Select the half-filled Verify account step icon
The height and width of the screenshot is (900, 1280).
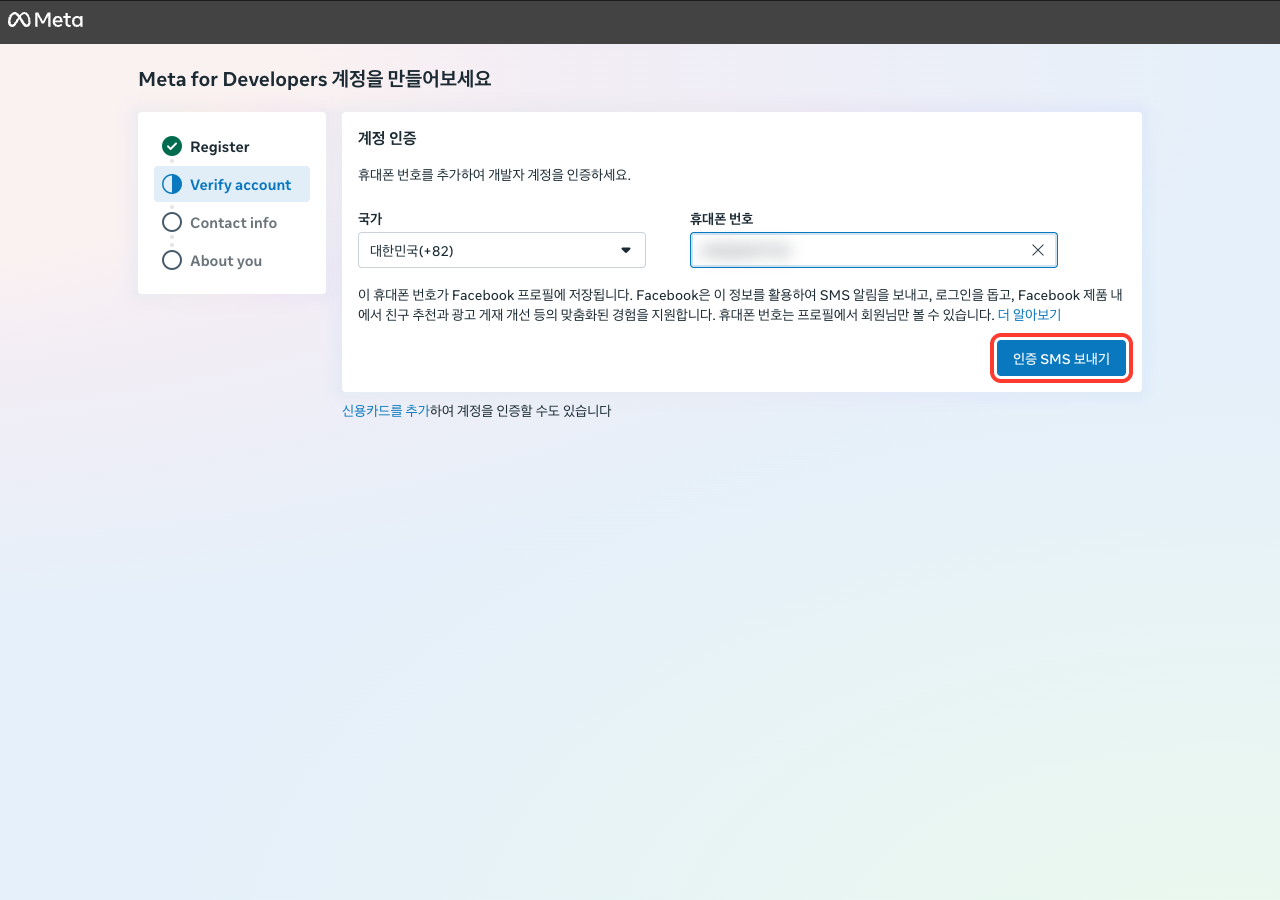pos(172,184)
